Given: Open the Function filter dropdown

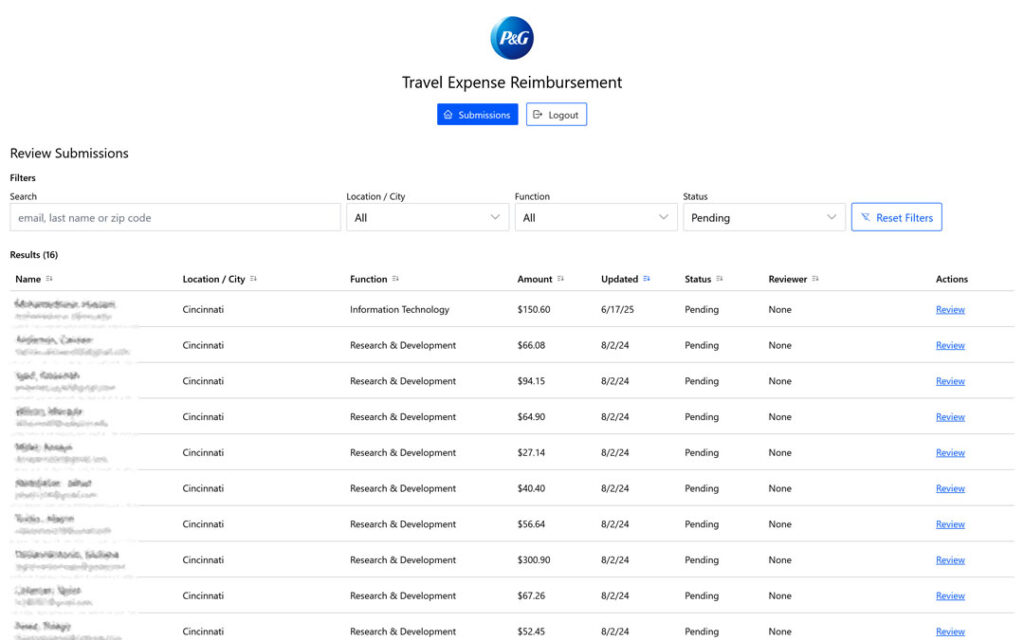Looking at the screenshot, I should (x=596, y=217).
